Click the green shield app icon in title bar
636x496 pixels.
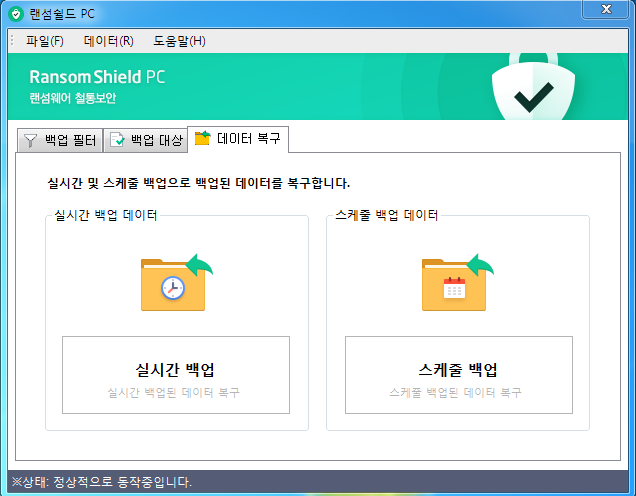[16, 14]
